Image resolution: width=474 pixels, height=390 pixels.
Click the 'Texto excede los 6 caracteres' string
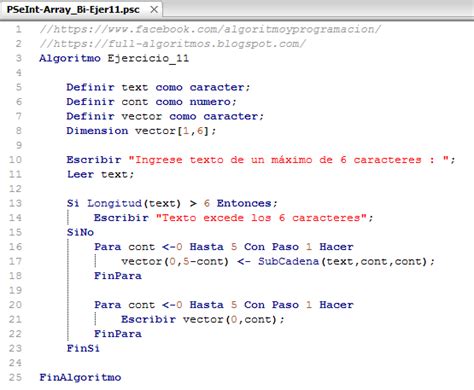click(x=261, y=218)
